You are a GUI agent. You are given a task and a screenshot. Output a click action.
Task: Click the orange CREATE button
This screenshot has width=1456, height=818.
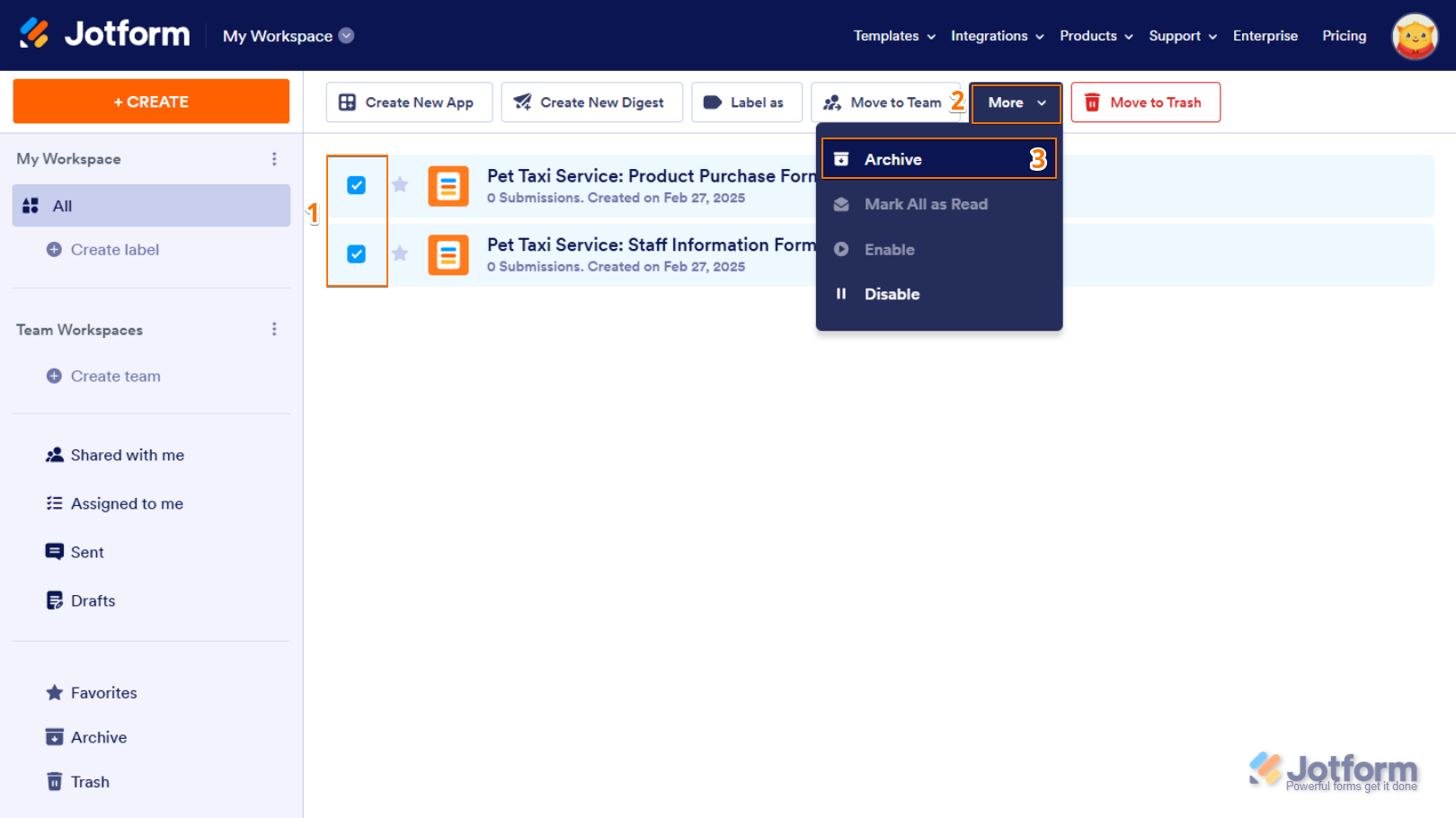tap(151, 102)
